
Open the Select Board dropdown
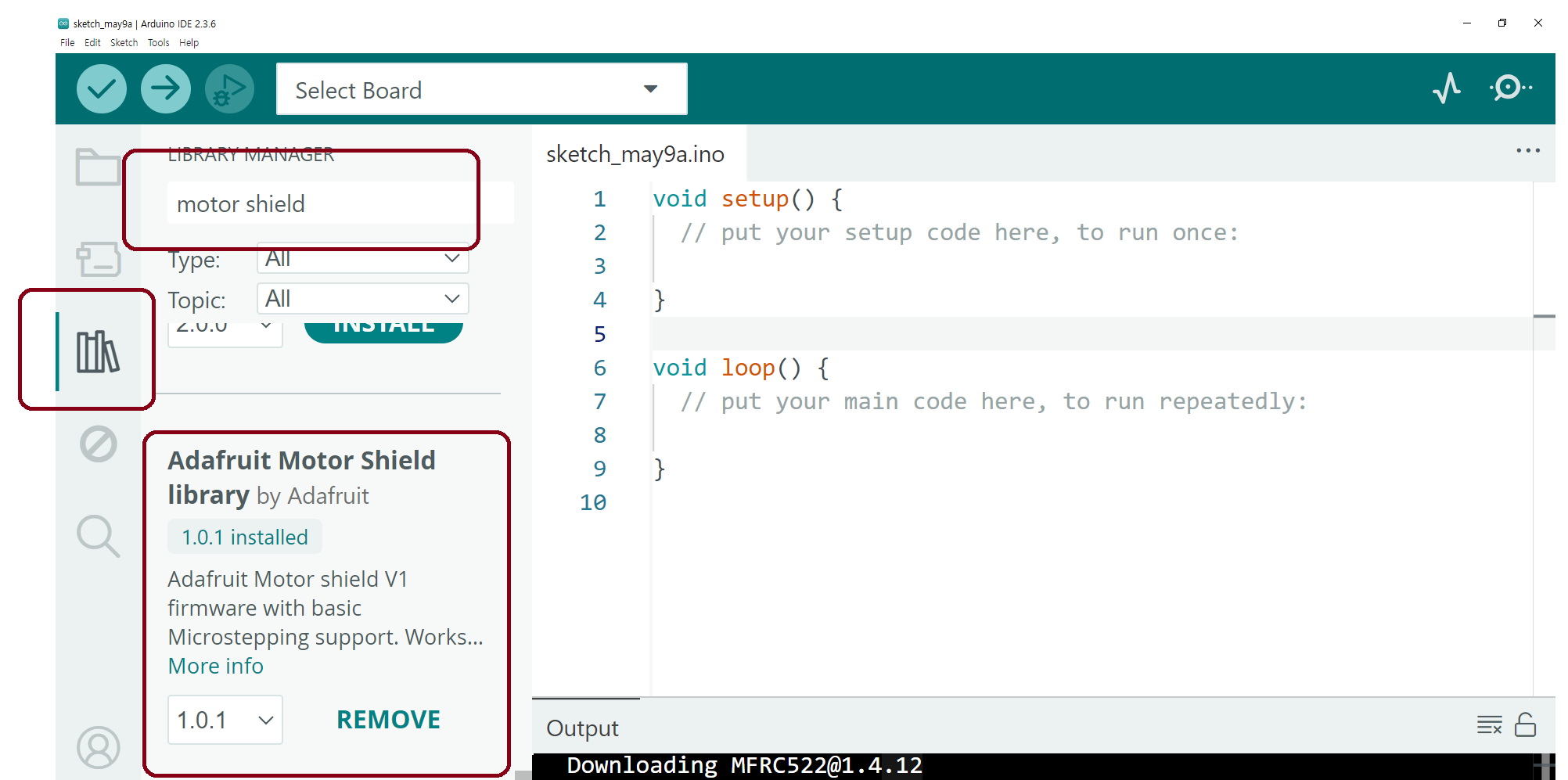482,89
